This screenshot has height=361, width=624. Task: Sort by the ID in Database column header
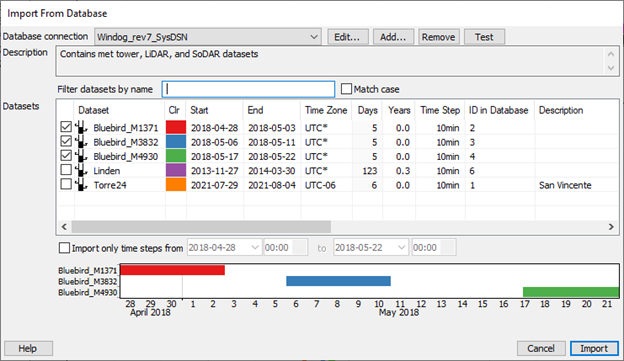[x=500, y=110]
